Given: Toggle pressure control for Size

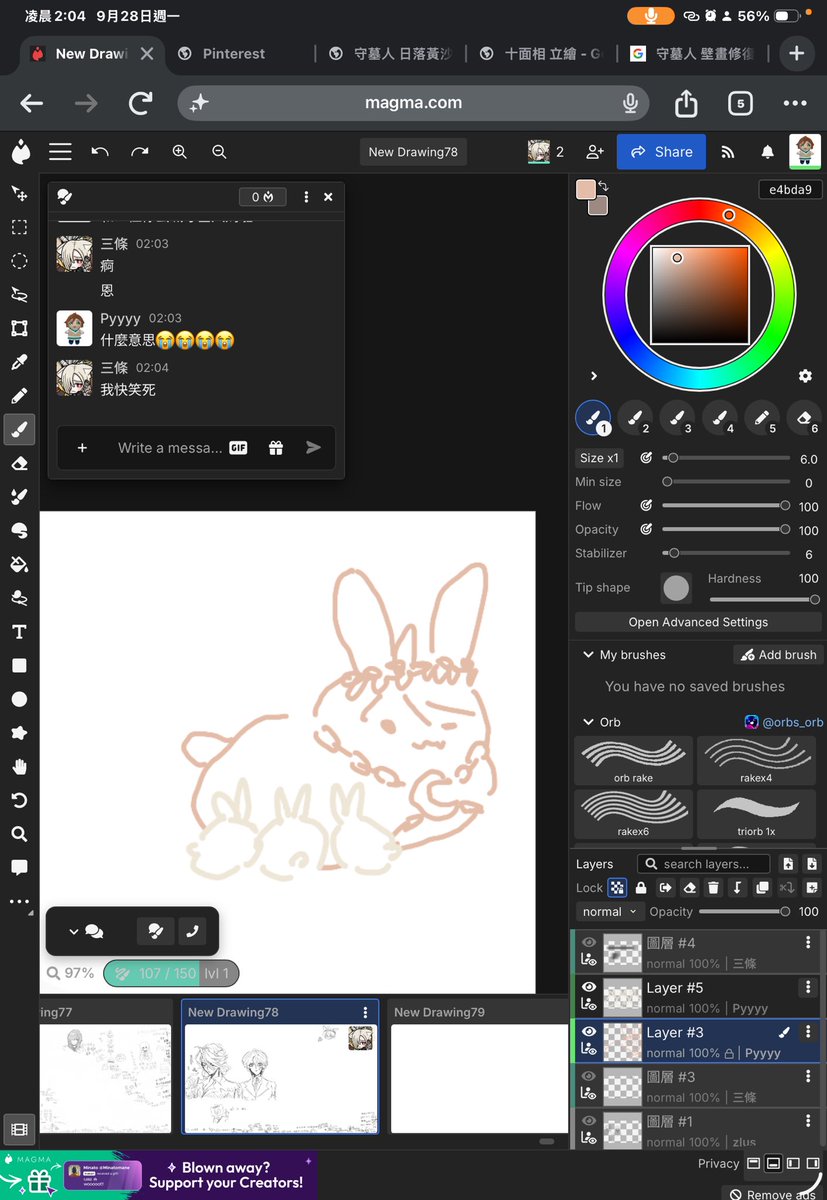Looking at the screenshot, I should tap(646, 458).
